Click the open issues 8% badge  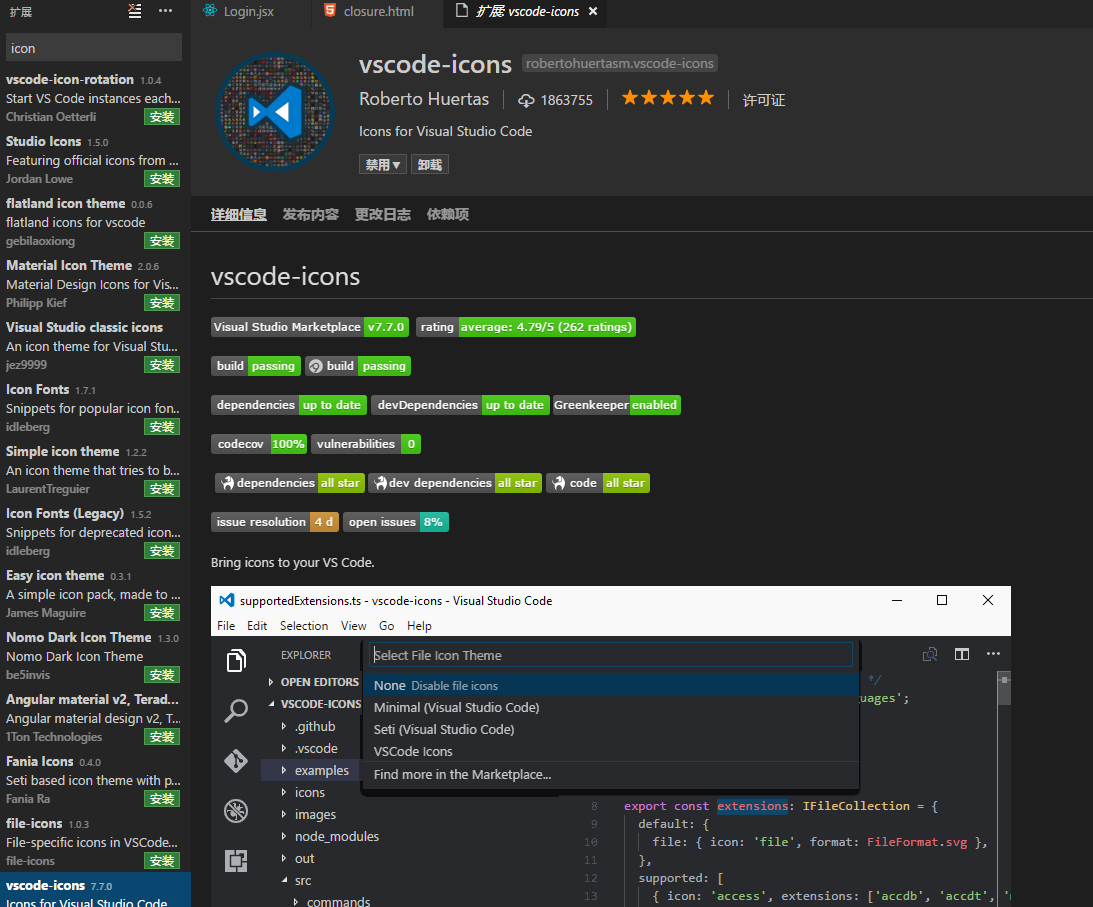396,522
